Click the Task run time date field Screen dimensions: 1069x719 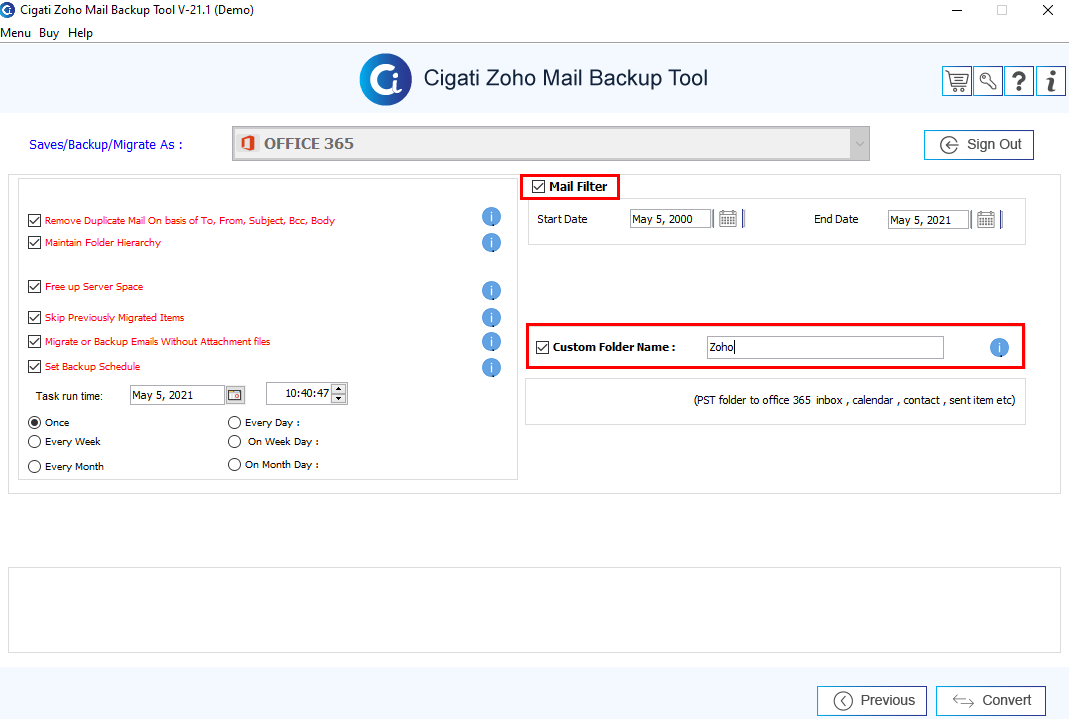tap(177, 395)
